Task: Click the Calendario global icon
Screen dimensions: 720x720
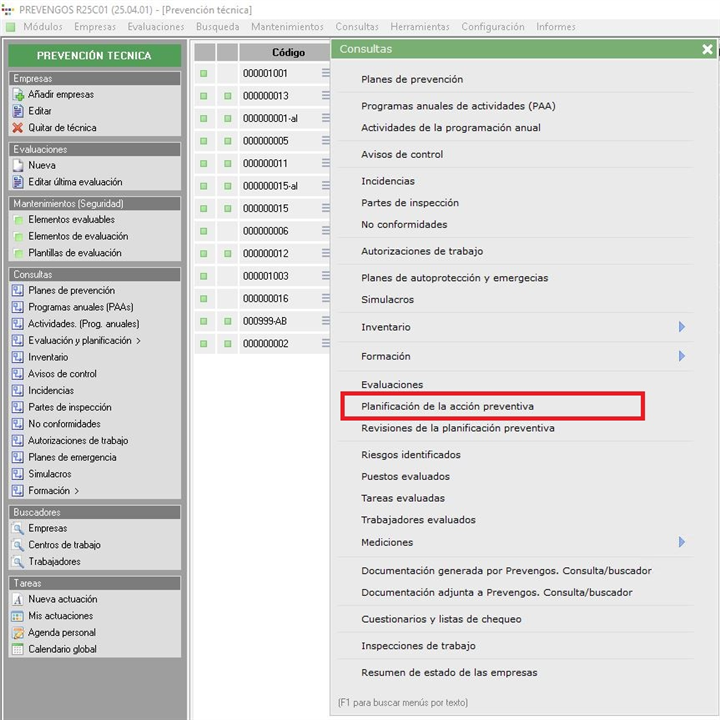Action: point(18,650)
